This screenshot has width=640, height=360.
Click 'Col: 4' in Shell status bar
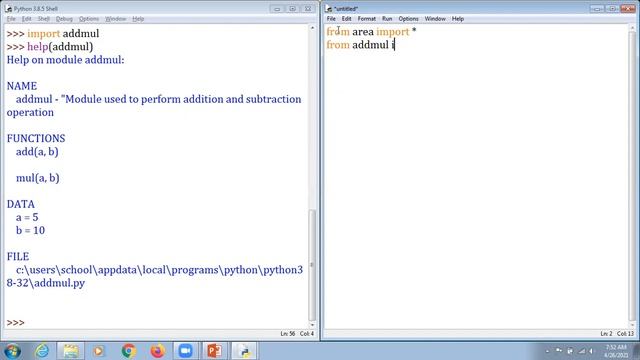307,334
